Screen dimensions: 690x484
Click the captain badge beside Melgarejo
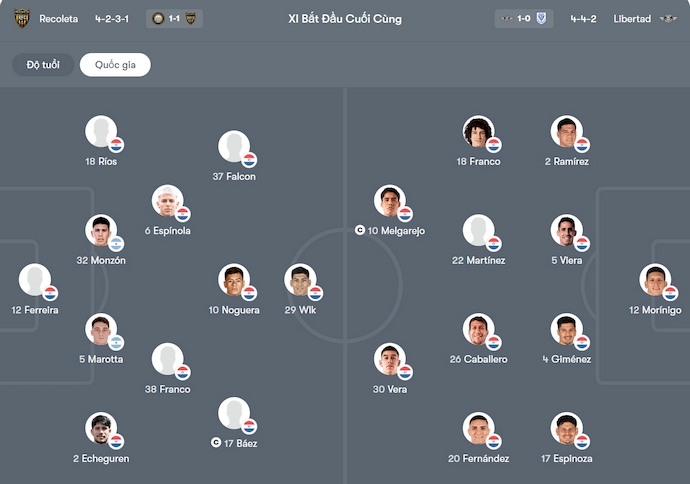click(360, 230)
